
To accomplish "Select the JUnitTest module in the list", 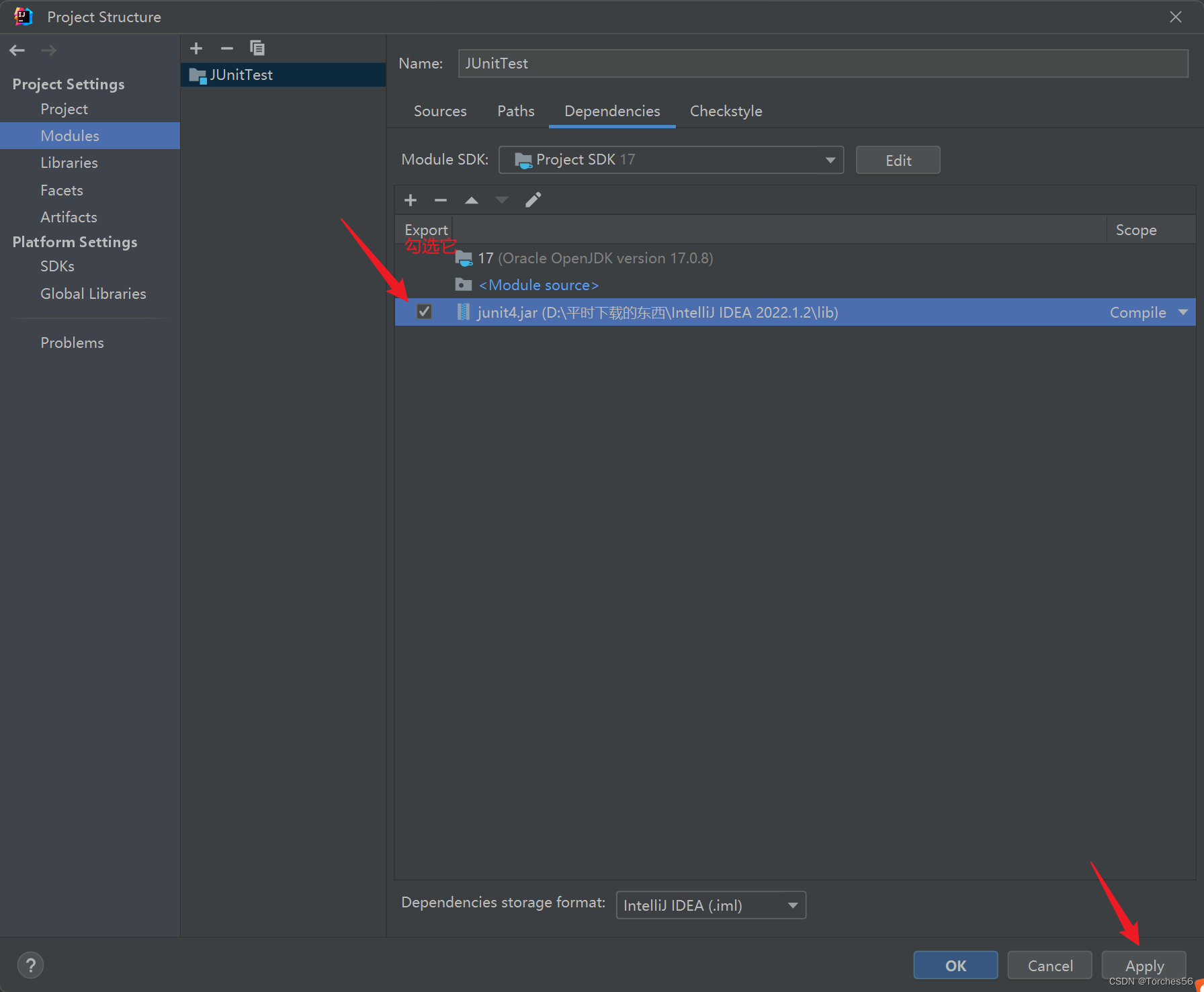I will pyautogui.click(x=283, y=75).
